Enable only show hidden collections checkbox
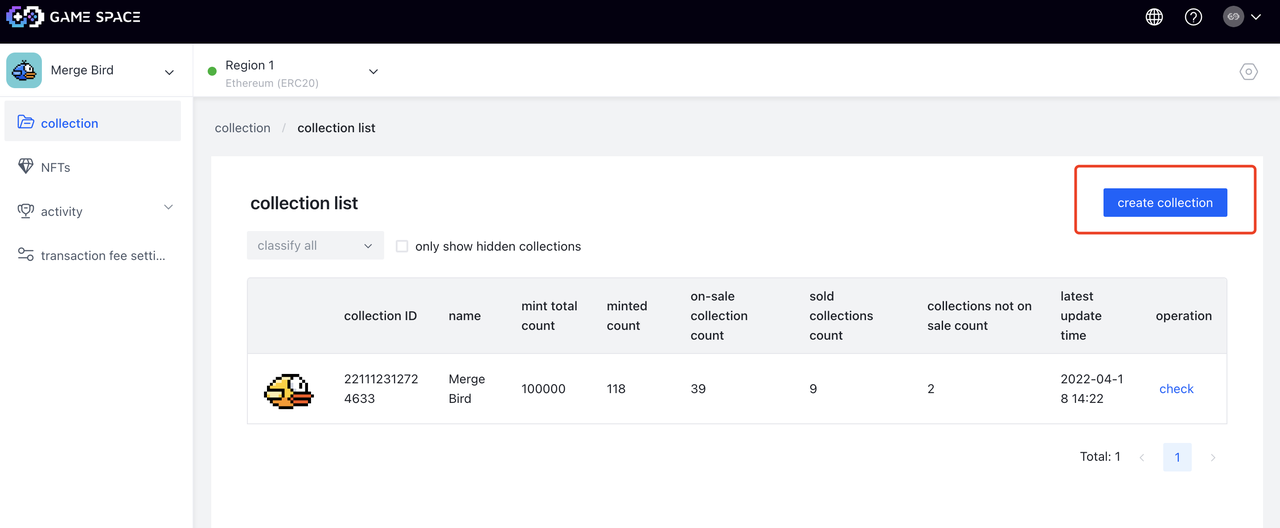Image resolution: width=1280 pixels, height=528 pixels. 402,246
